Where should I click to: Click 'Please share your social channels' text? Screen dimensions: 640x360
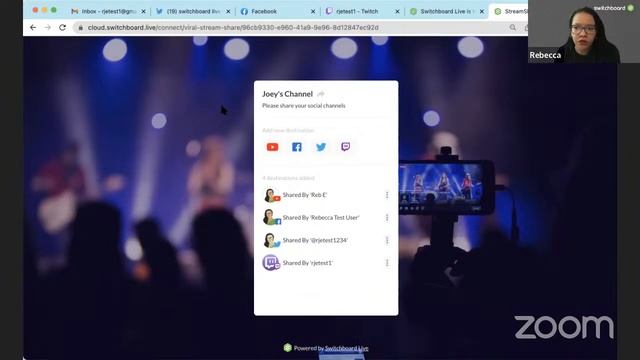pyautogui.click(x=304, y=106)
